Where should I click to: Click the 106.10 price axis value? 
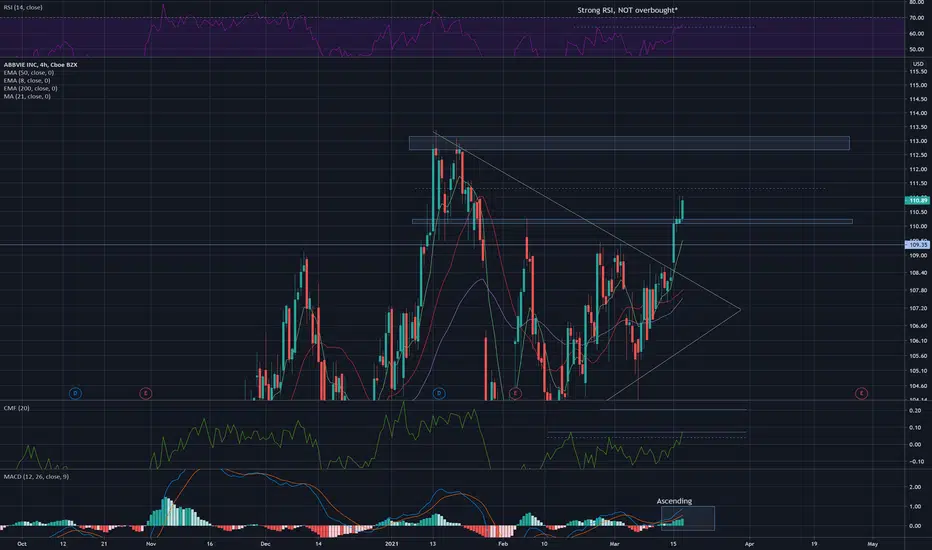tap(918, 341)
